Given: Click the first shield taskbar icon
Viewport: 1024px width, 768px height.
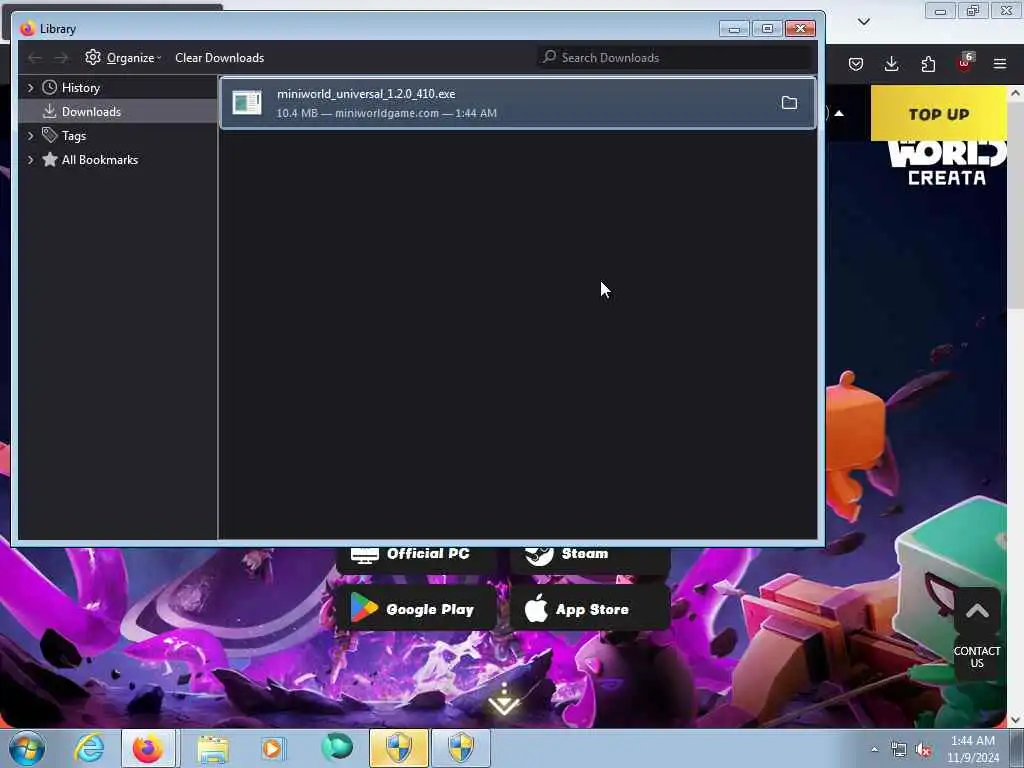Looking at the screenshot, I should click(x=399, y=748).
